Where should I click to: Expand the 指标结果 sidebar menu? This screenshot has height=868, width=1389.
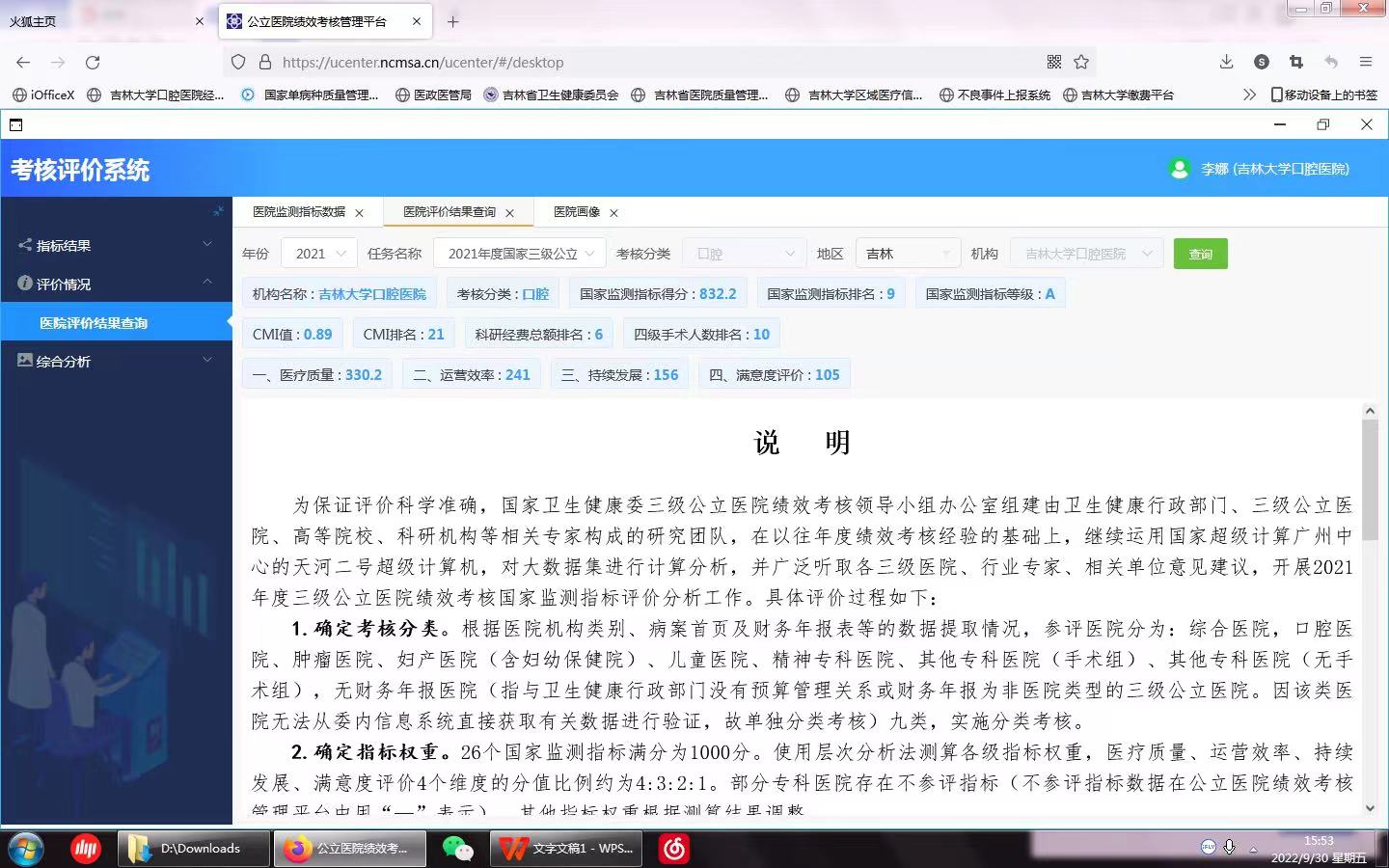click(x=116, y=245)
